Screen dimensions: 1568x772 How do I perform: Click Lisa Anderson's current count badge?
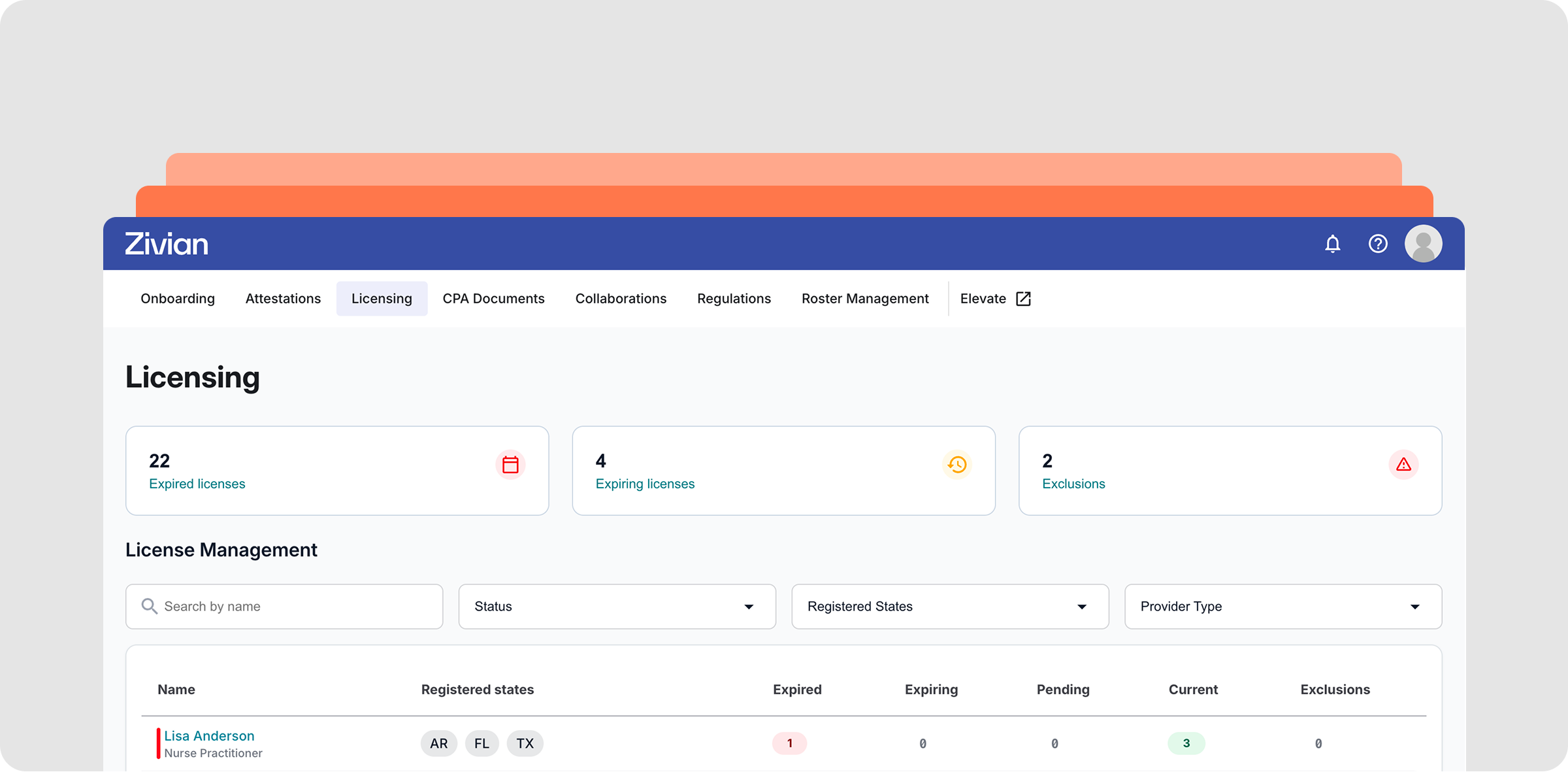point(1186,743)
